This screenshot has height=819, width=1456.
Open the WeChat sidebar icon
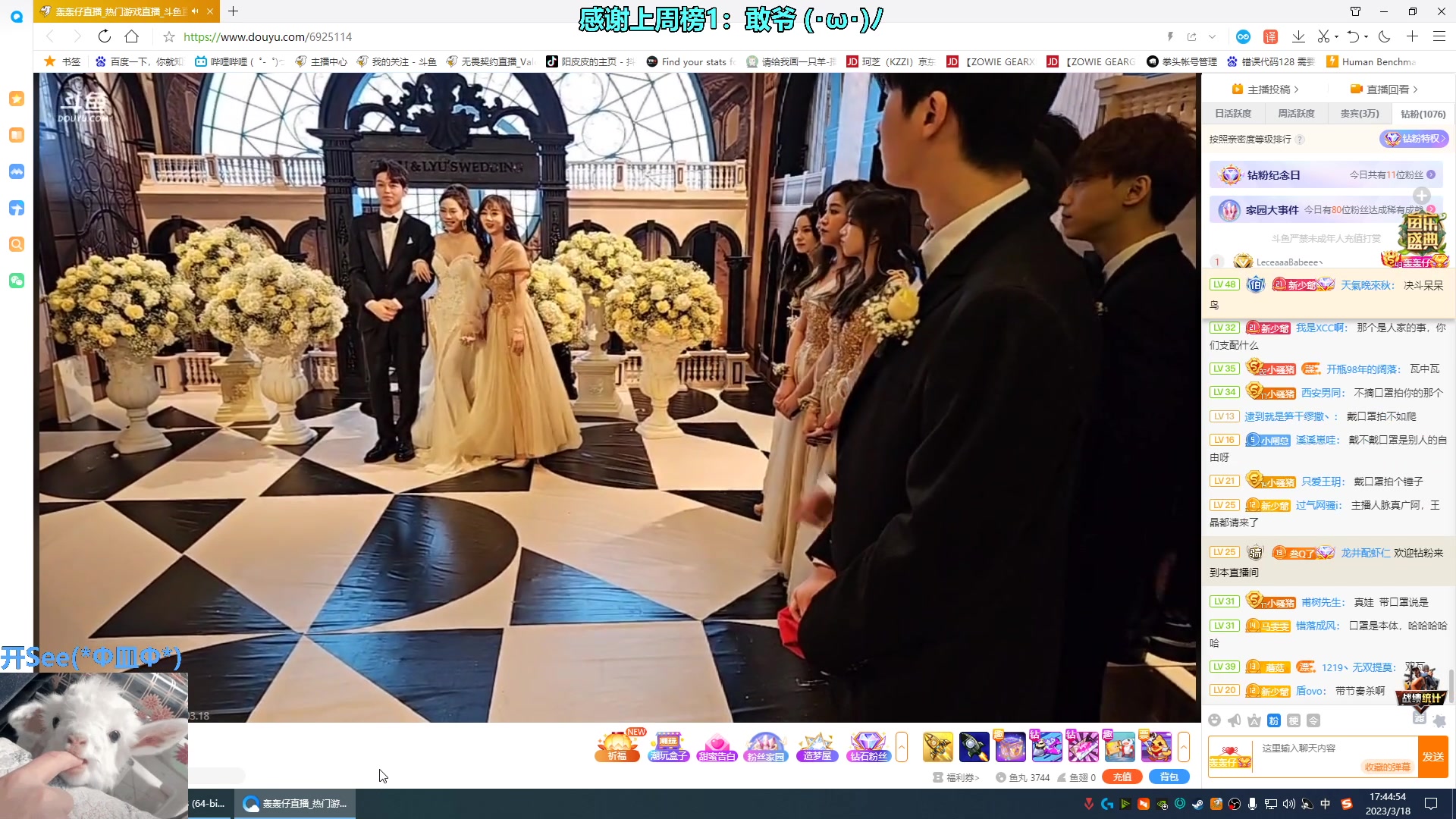coord(17,281)
